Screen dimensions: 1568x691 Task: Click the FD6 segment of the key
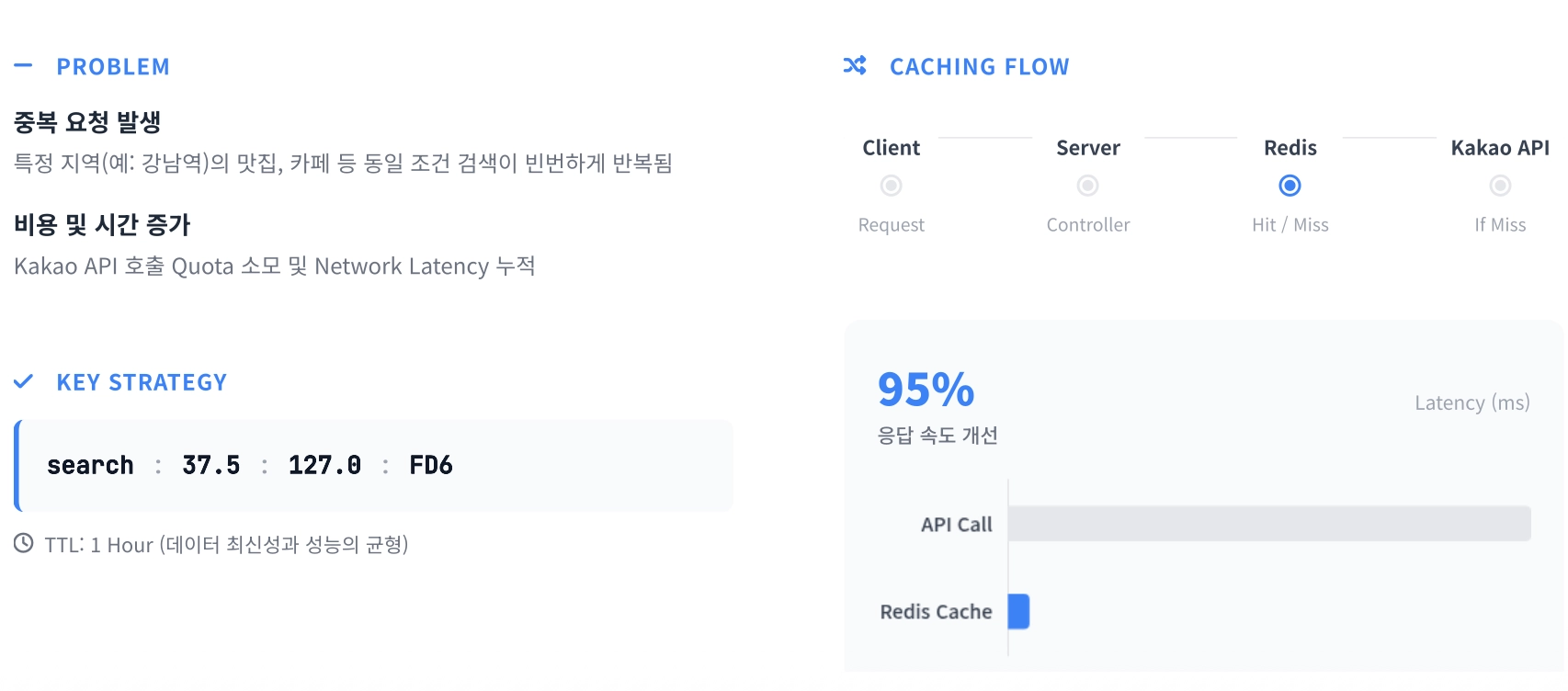pyautogui.click(x=430, y=465)
